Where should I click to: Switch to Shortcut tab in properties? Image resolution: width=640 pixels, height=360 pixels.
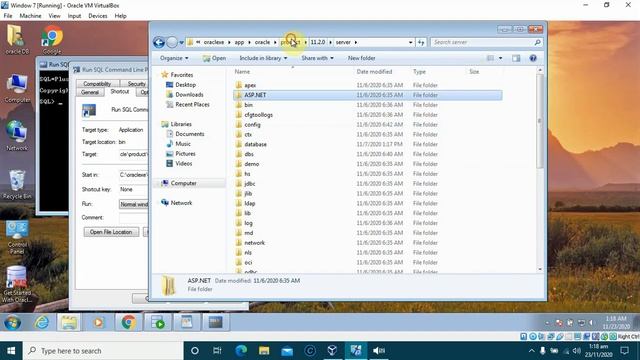120,91
